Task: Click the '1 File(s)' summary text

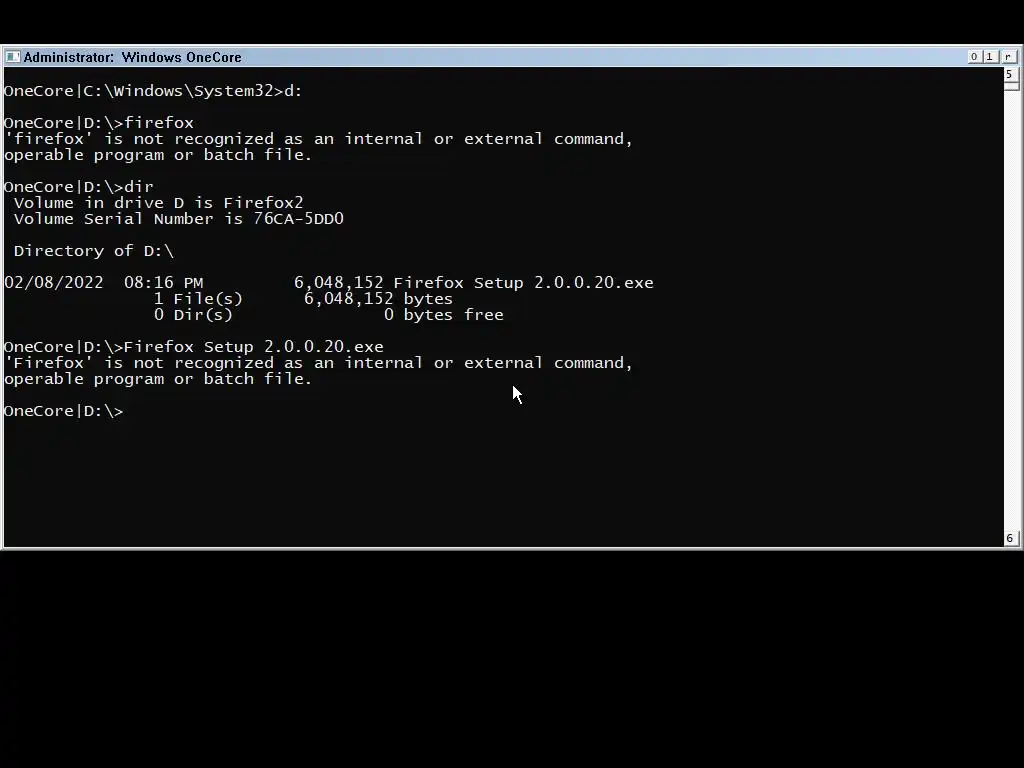Action: coord(198,299)
